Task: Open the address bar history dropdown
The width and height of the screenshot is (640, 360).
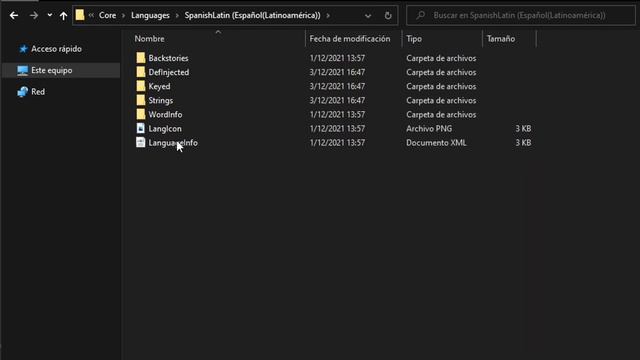Action: coord(368,16)
